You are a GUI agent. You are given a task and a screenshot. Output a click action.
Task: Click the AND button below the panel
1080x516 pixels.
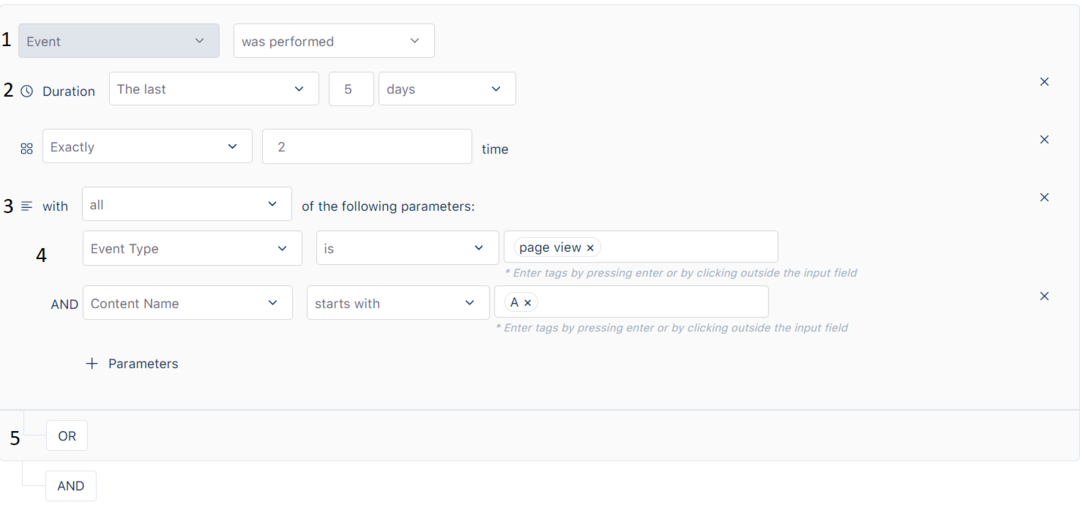tap(71, 486)
